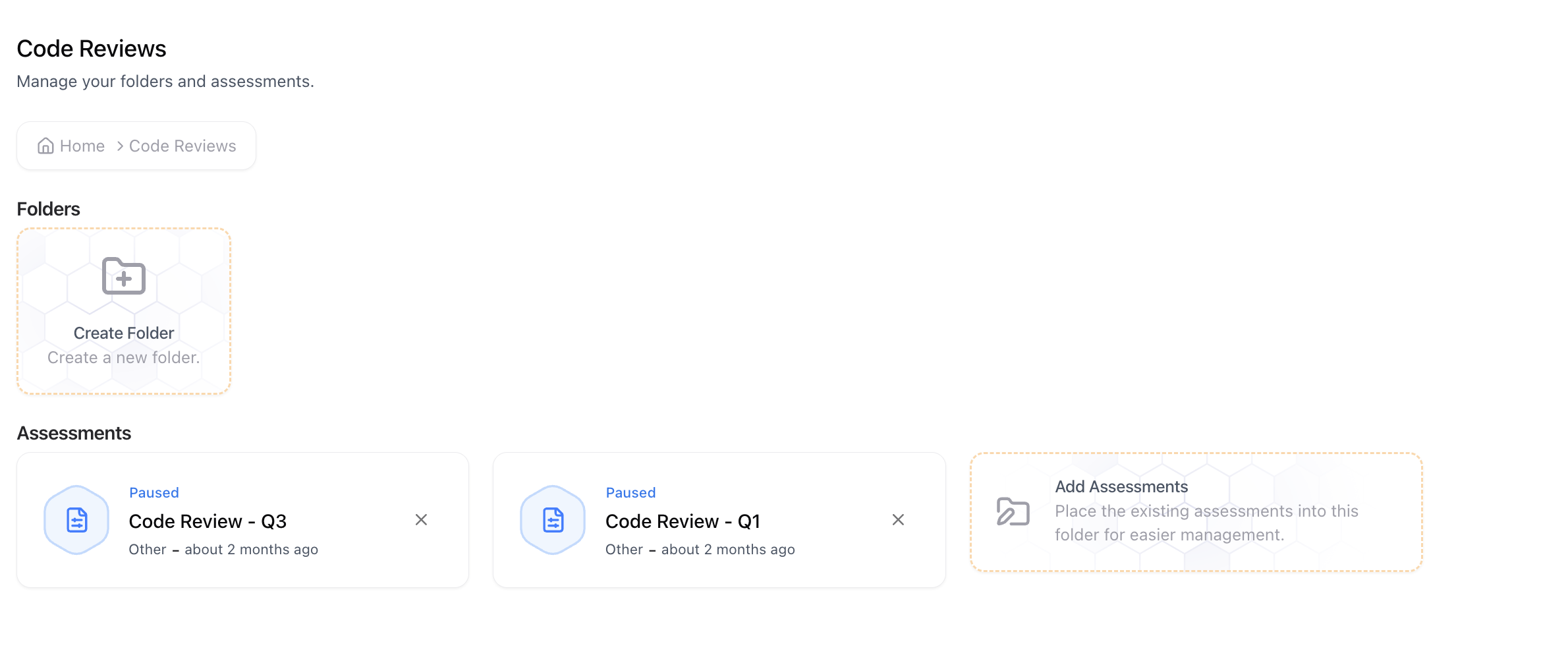Click the Paused status on Code Review - Q3
Image resolution: width=1568 pixels, height=663 pixels.
154,492
